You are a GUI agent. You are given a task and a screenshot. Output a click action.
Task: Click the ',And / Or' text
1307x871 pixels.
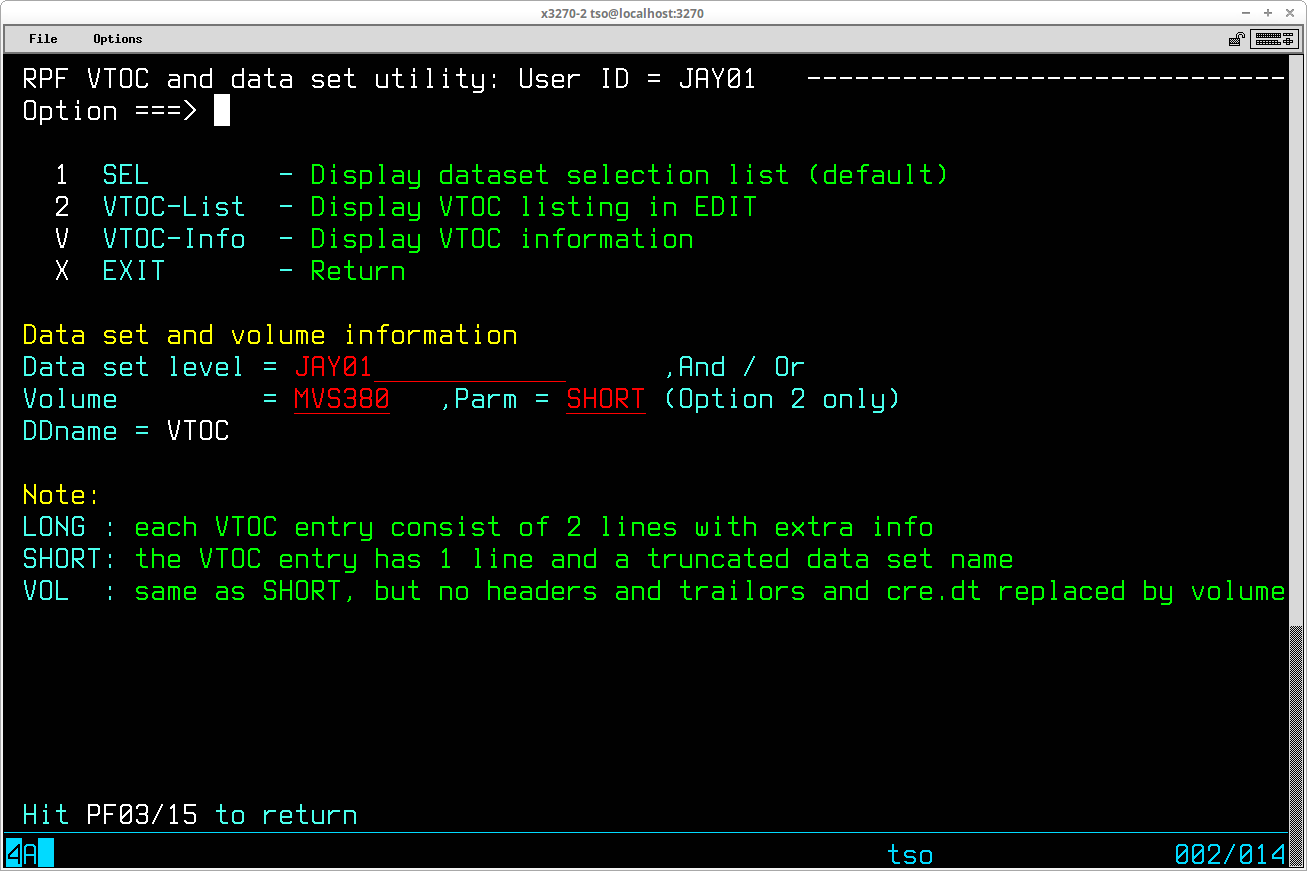734,367
